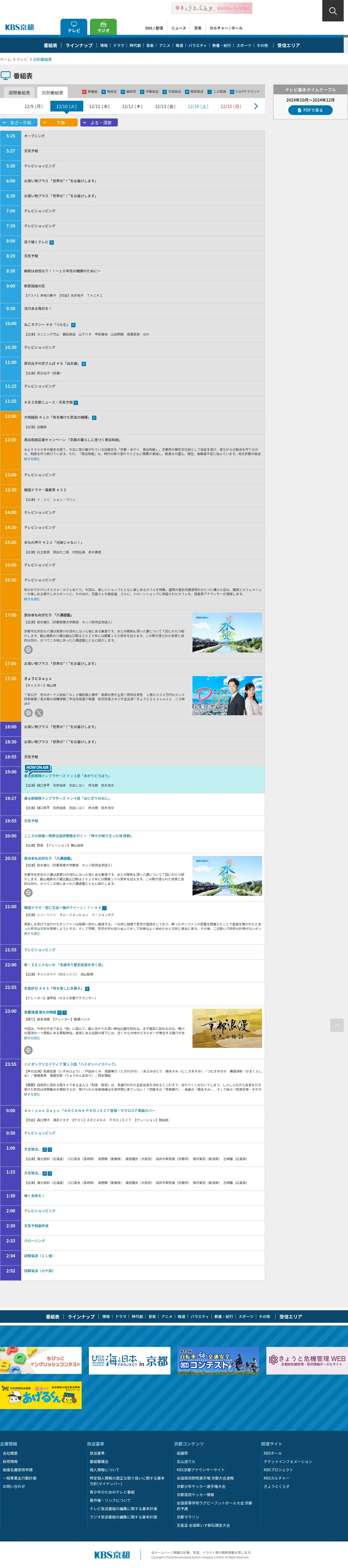Open ラインナップ in the top navy navigation bar
The height and width of the screenshot is (1568, 348).
(x=79, y=46)
